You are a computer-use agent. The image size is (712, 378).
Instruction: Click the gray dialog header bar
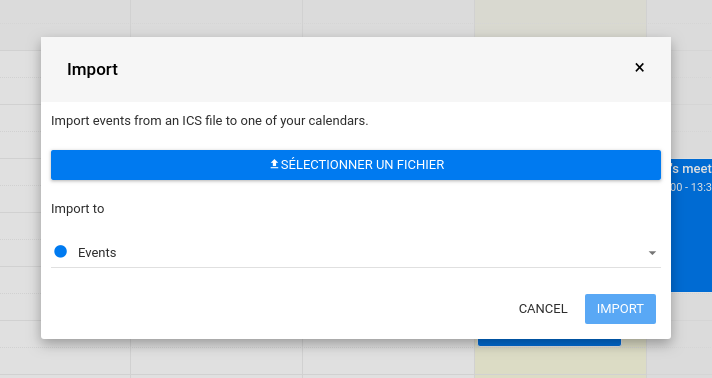(356, 70)
